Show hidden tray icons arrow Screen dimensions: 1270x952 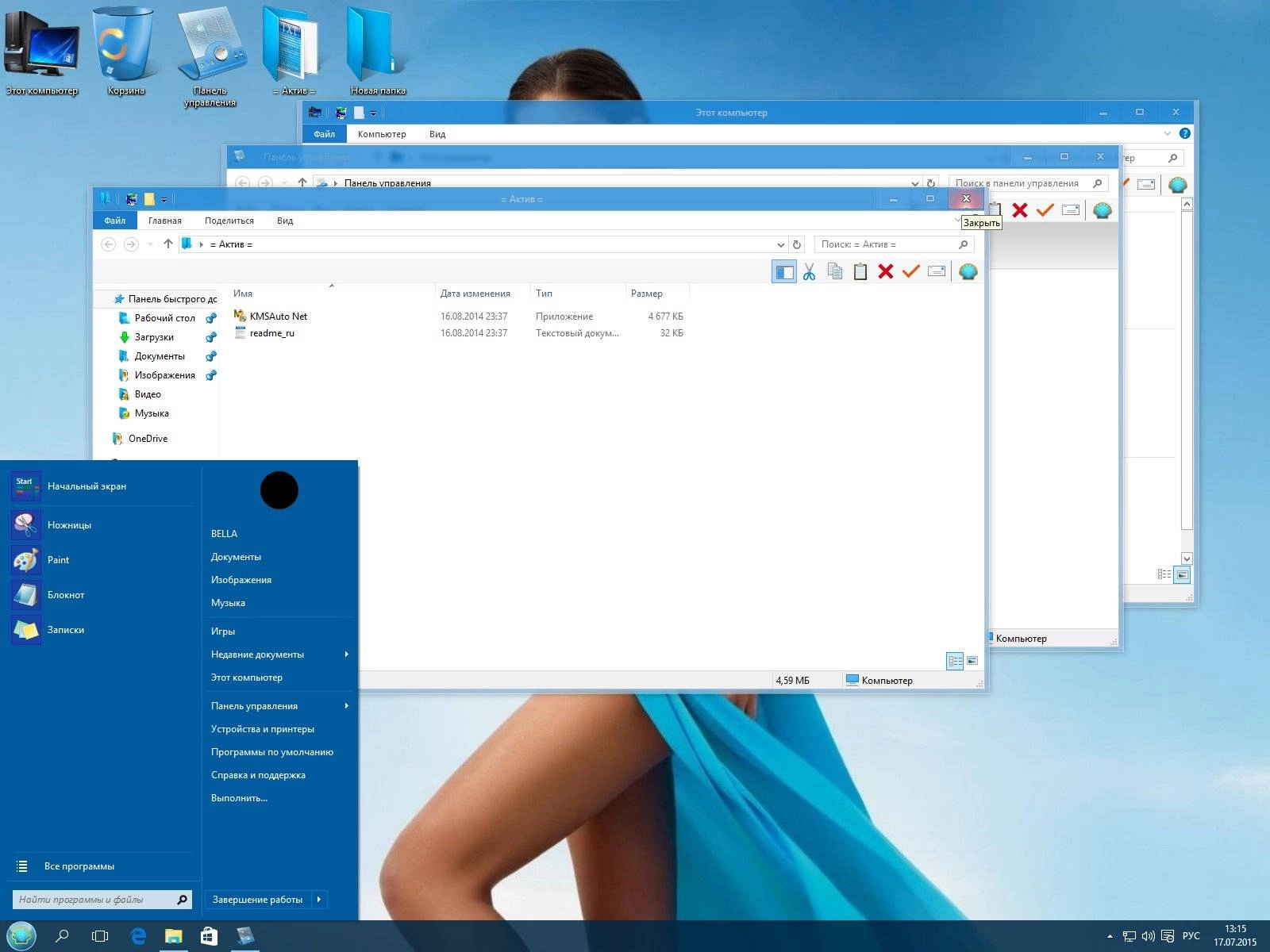[x=1110, y=936]
